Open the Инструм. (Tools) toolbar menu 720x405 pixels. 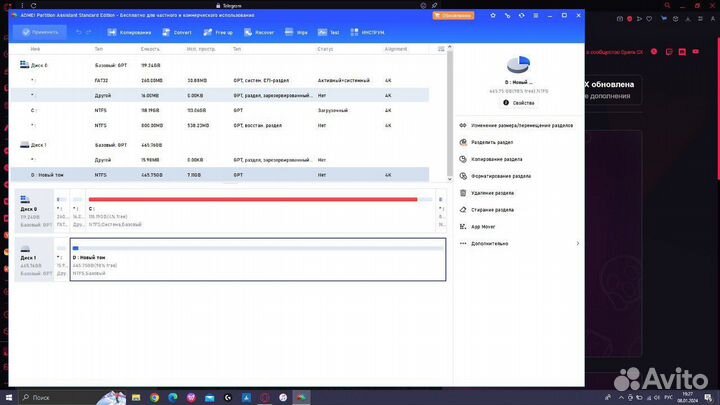point(367,32)
